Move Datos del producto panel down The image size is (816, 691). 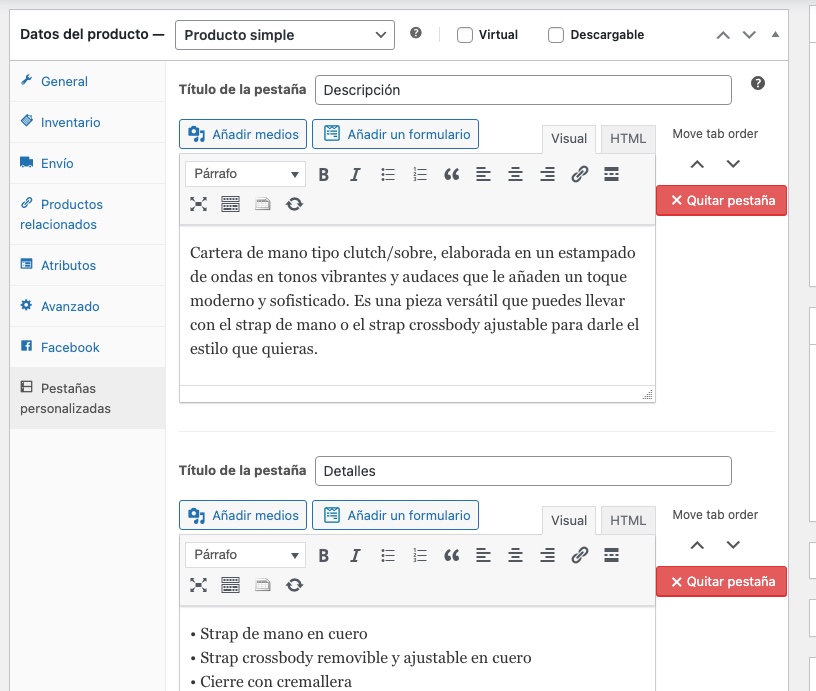pos(749,35)
